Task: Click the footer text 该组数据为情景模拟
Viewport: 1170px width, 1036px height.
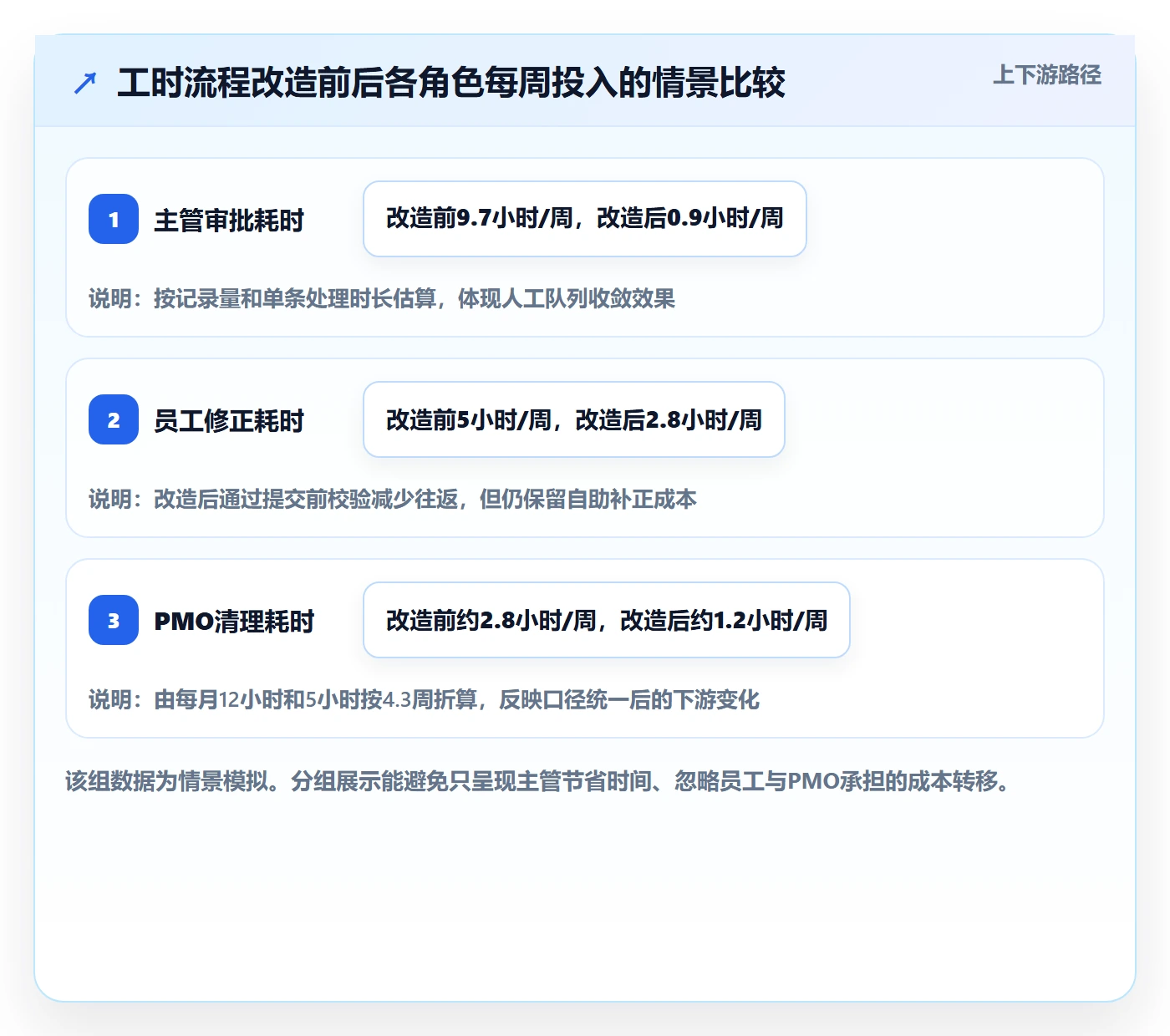Action: pyautogui.click(x=539, y=781)
